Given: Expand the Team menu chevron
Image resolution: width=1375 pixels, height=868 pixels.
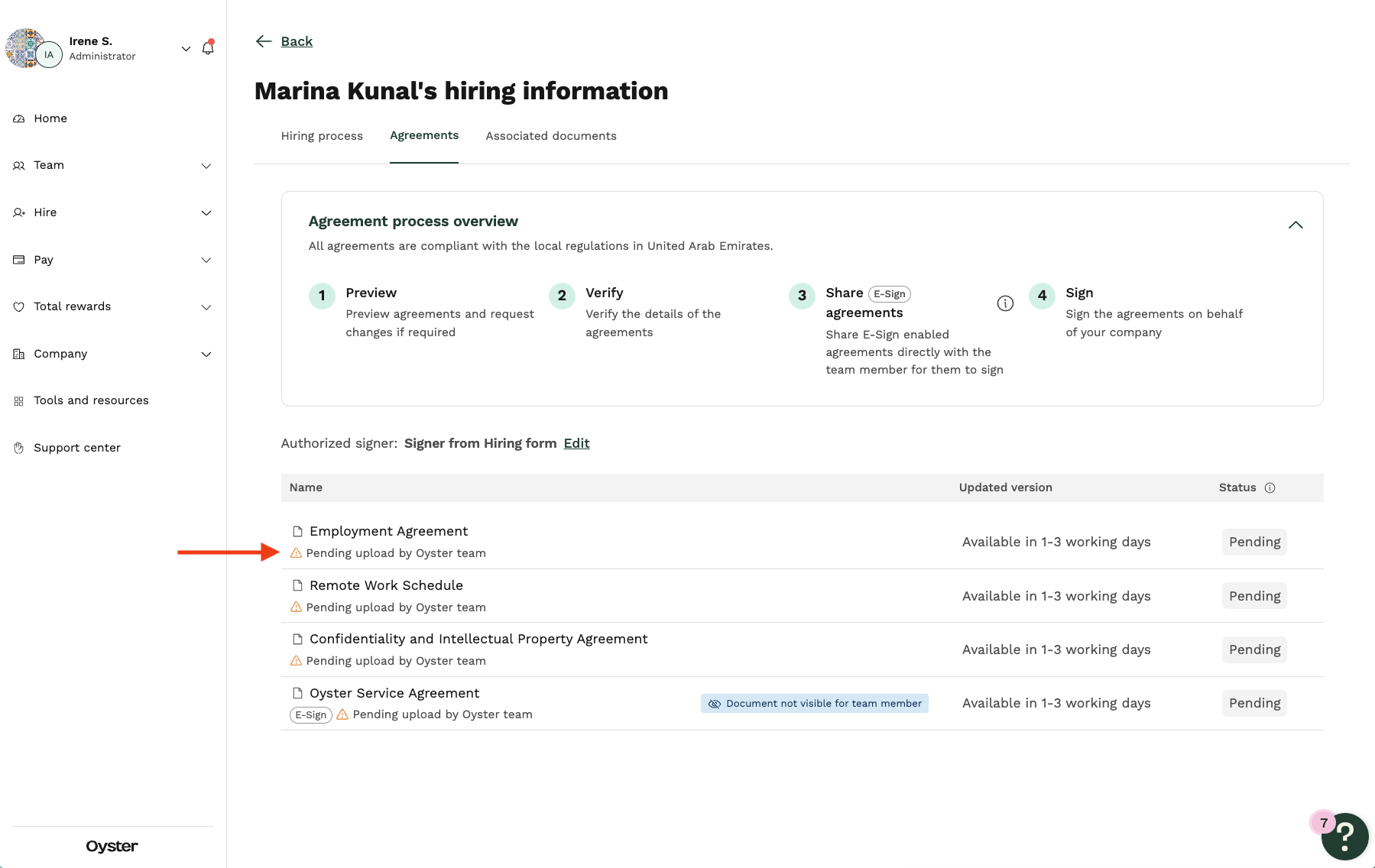Looking at the screenshot, I should point(206,166).
